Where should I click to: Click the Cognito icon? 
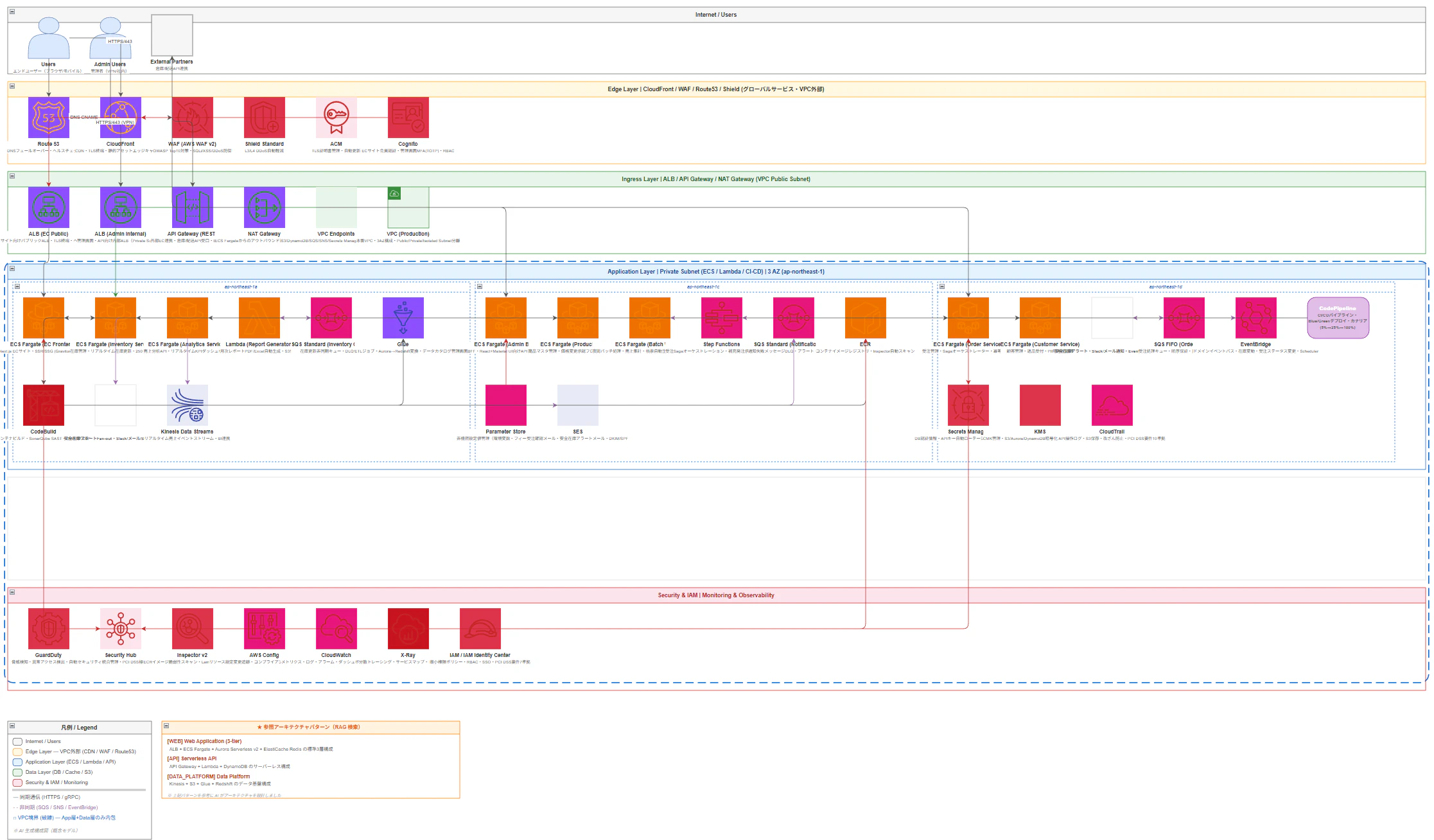tap(408, 118)
